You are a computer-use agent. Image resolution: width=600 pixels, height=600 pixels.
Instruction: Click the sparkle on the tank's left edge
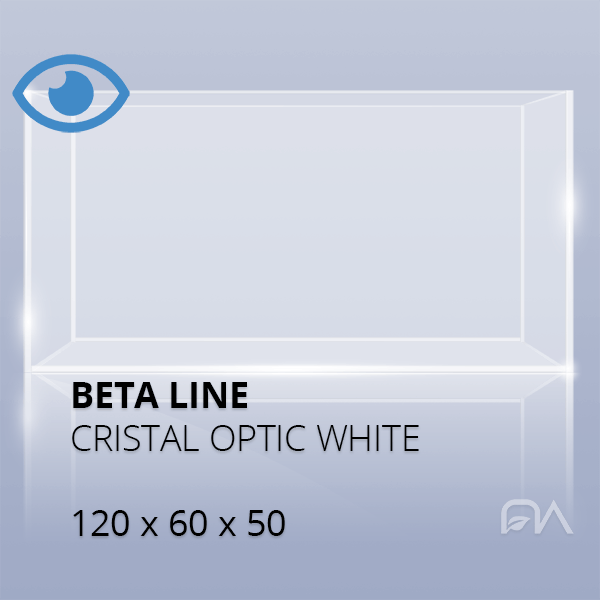[27, 322]
